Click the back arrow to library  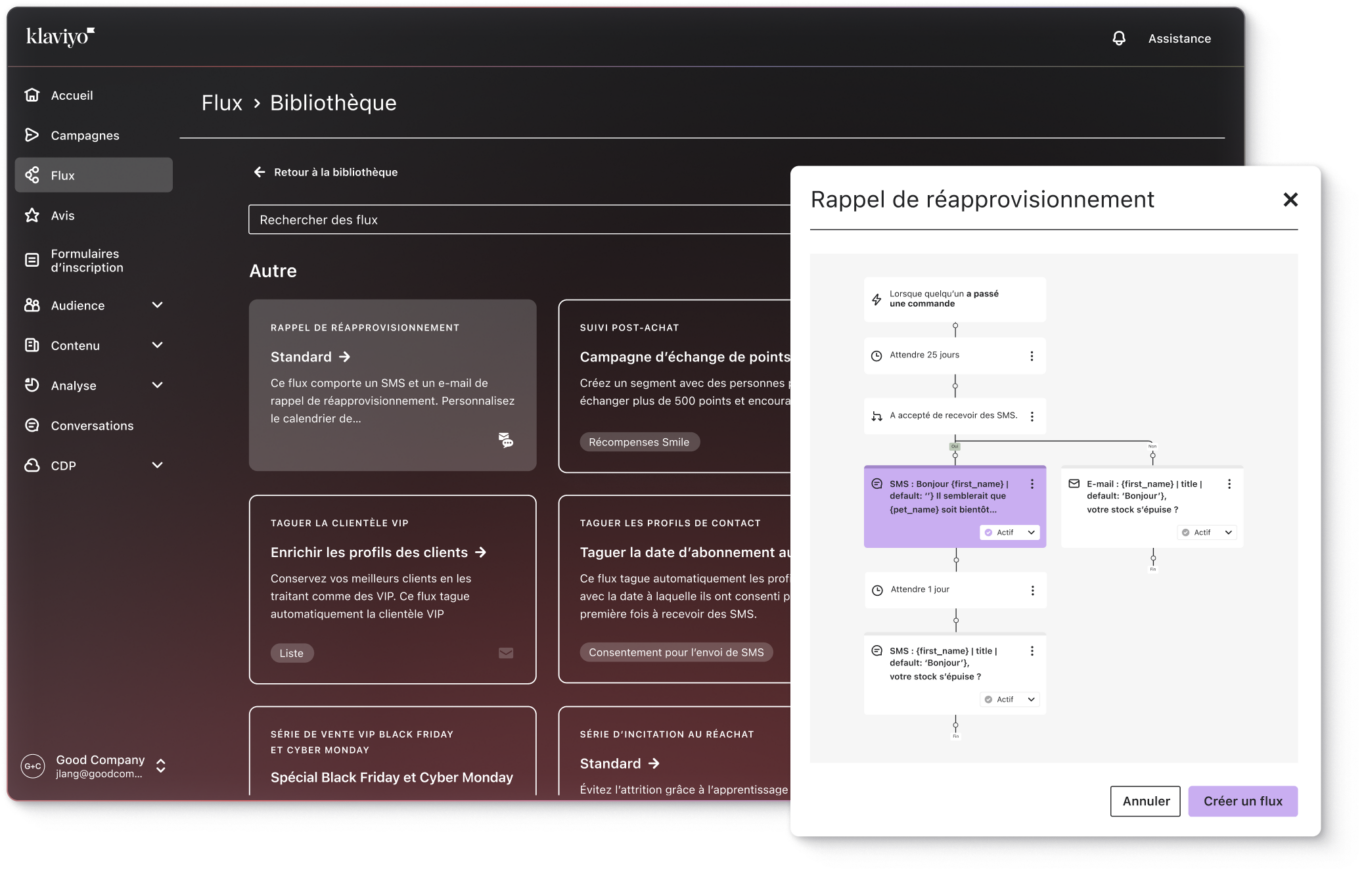tap(260, 172)
